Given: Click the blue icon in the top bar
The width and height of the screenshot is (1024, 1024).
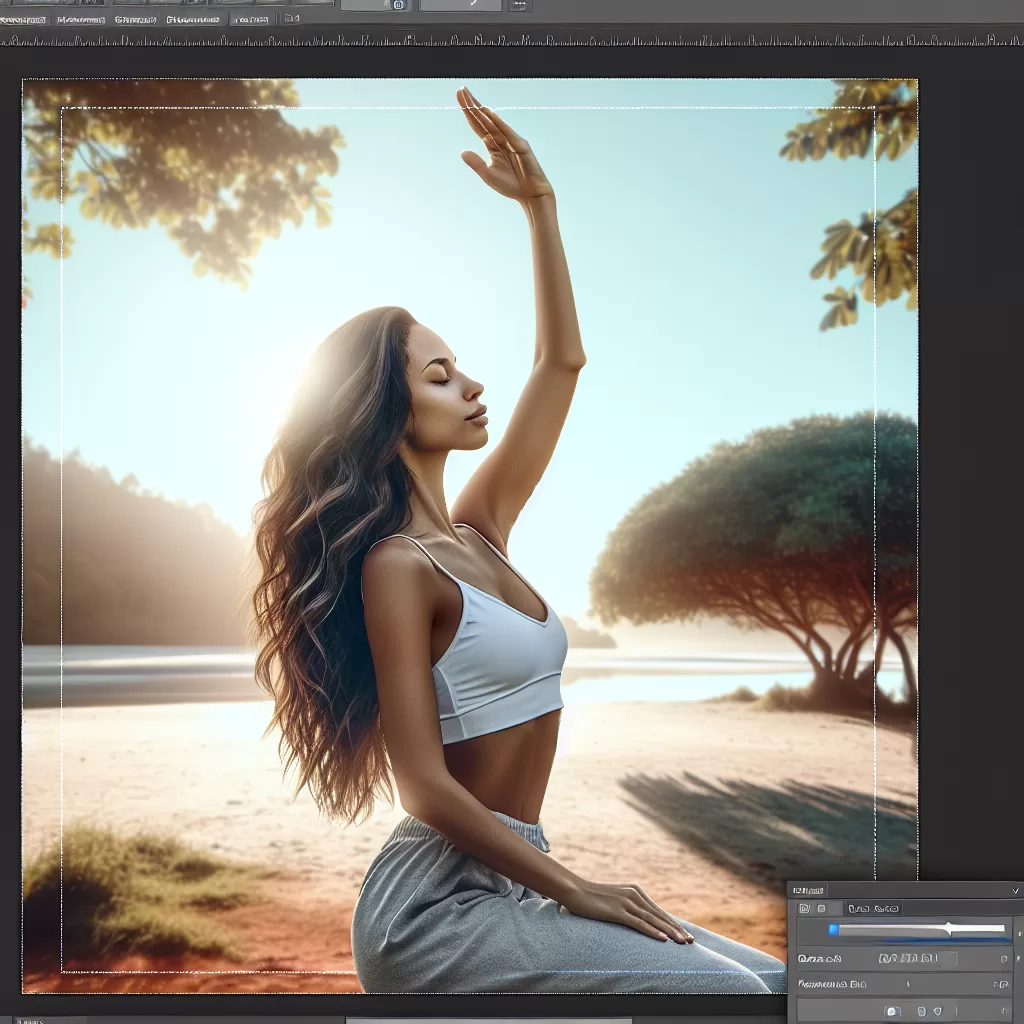Looking at the screenshot, I should (398, 5).
